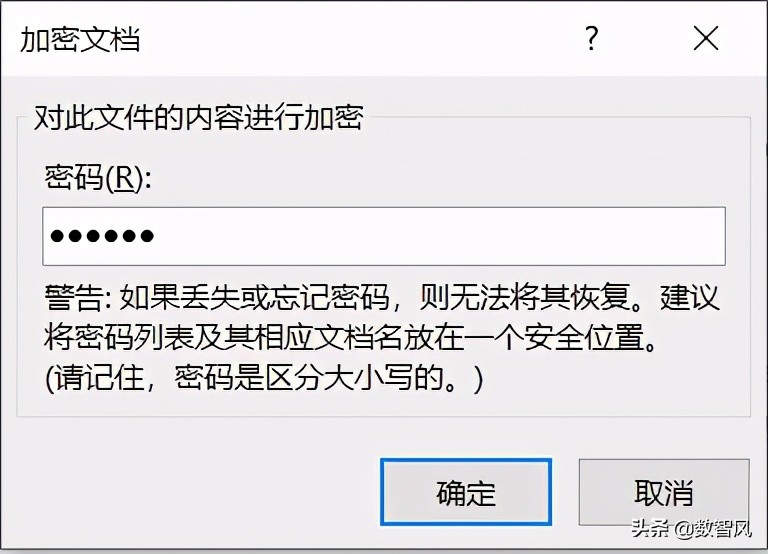
Task: Click the blank dialog area left of 确定
Action: point(196,492)
